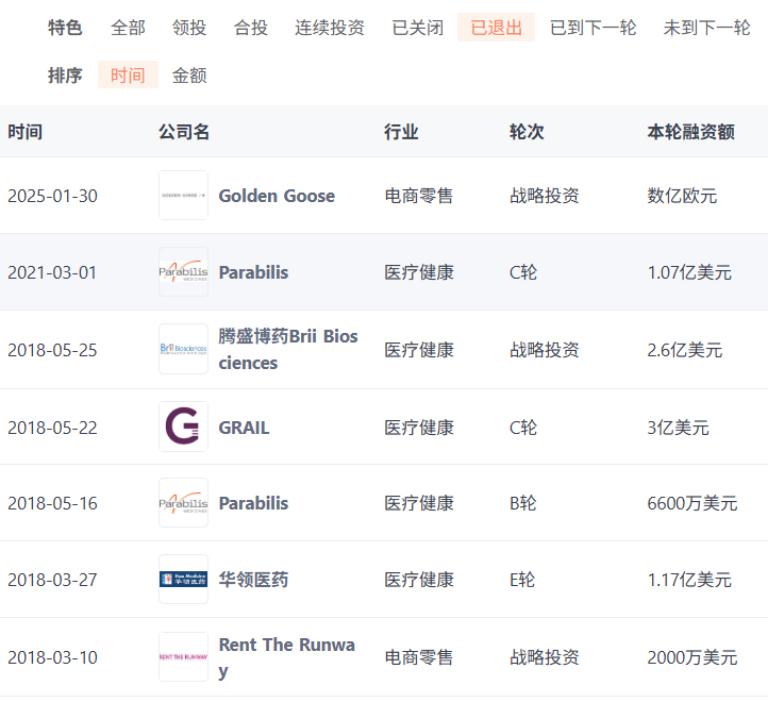The width and height of the screenshot is (768, 702).
Task: Click the 1.07亿美元 amount
Action: point(690,272)
